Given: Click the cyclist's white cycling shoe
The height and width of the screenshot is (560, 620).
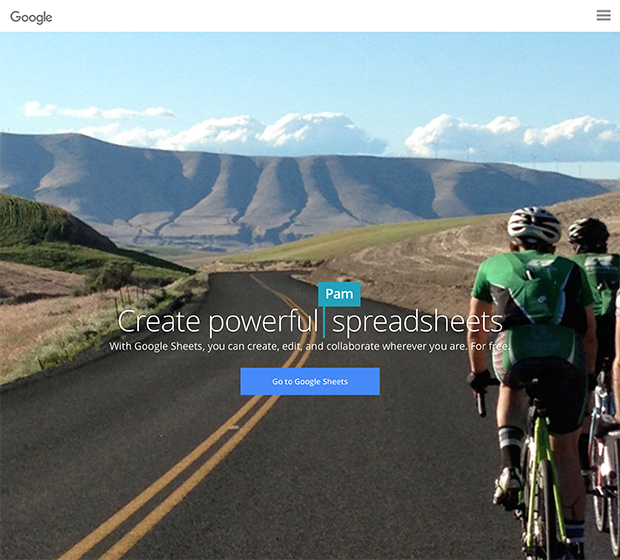Looking at the screenshot, I should pos(506,487).
